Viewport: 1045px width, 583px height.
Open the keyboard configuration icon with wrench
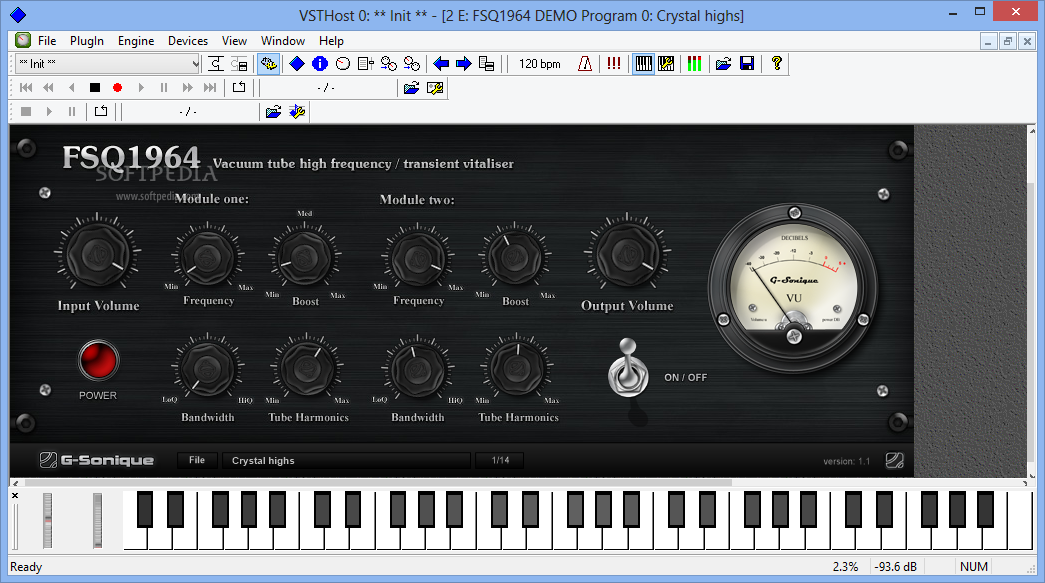(x=666, y=64)
